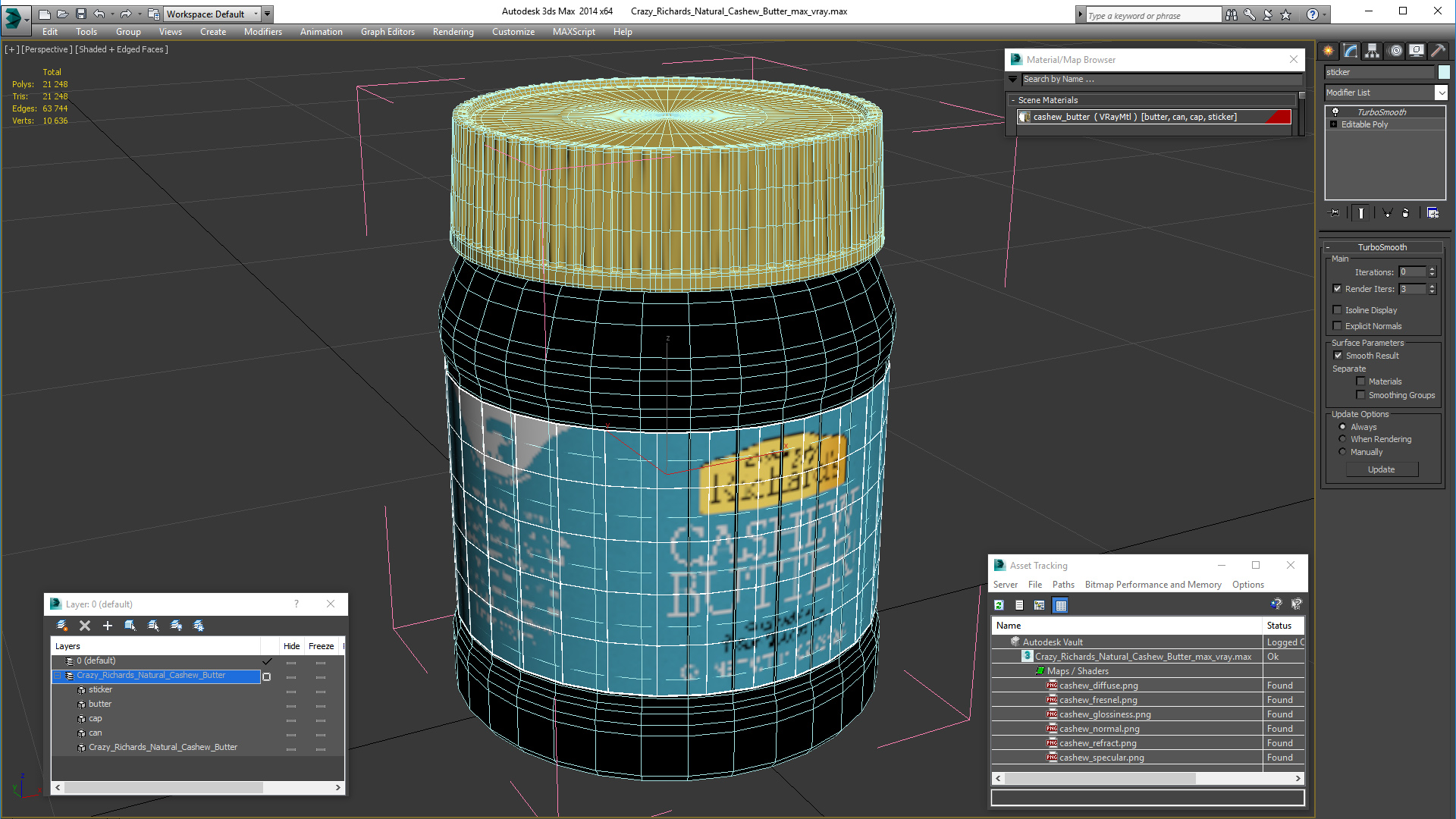Viewport: 1456px width, 819px height.
Task: Click the Freeze column header in Layer dialog
Action: [x=322, y=646]
